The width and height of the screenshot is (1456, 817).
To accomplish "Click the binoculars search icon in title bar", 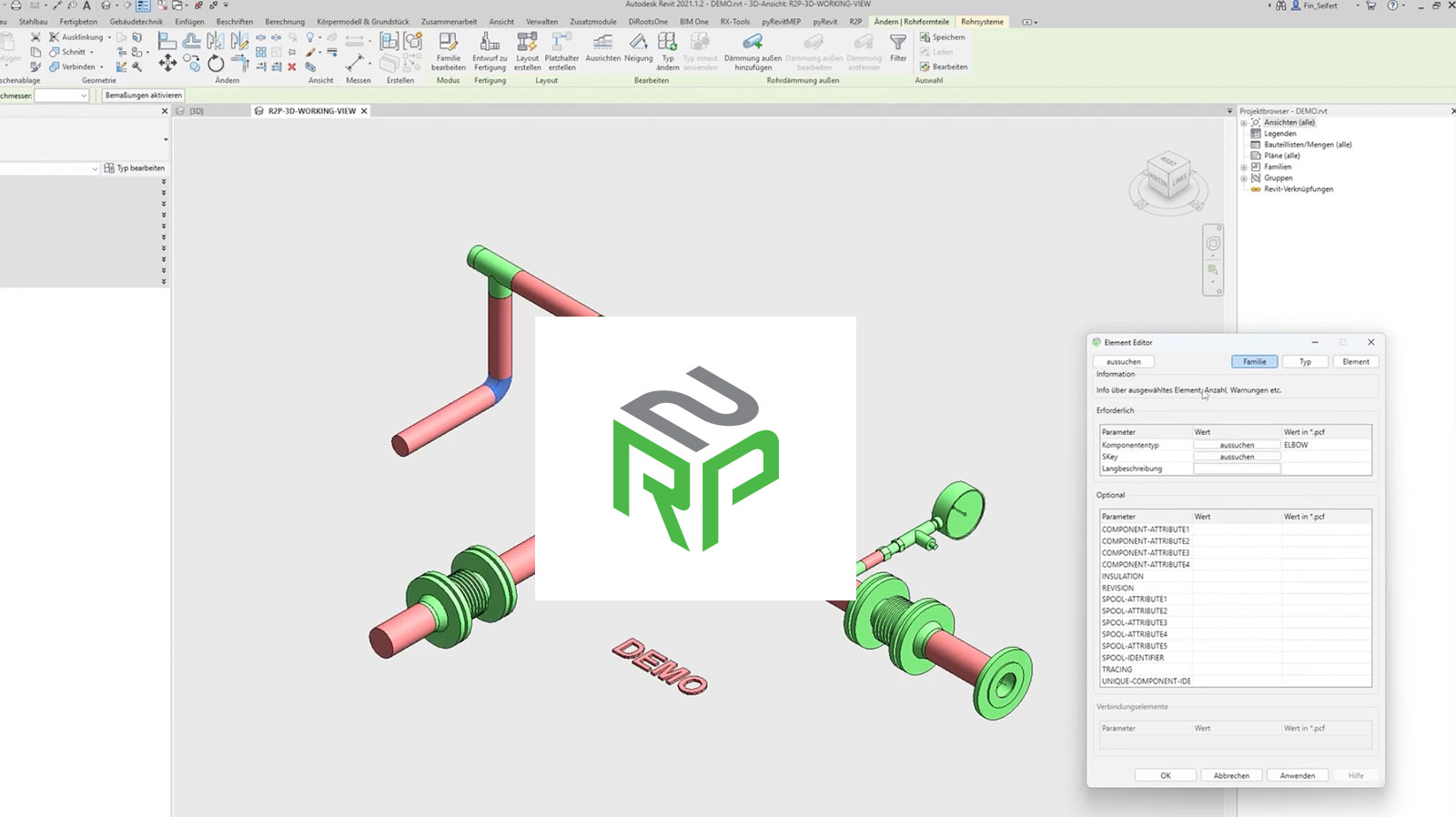I will 1281,5.
